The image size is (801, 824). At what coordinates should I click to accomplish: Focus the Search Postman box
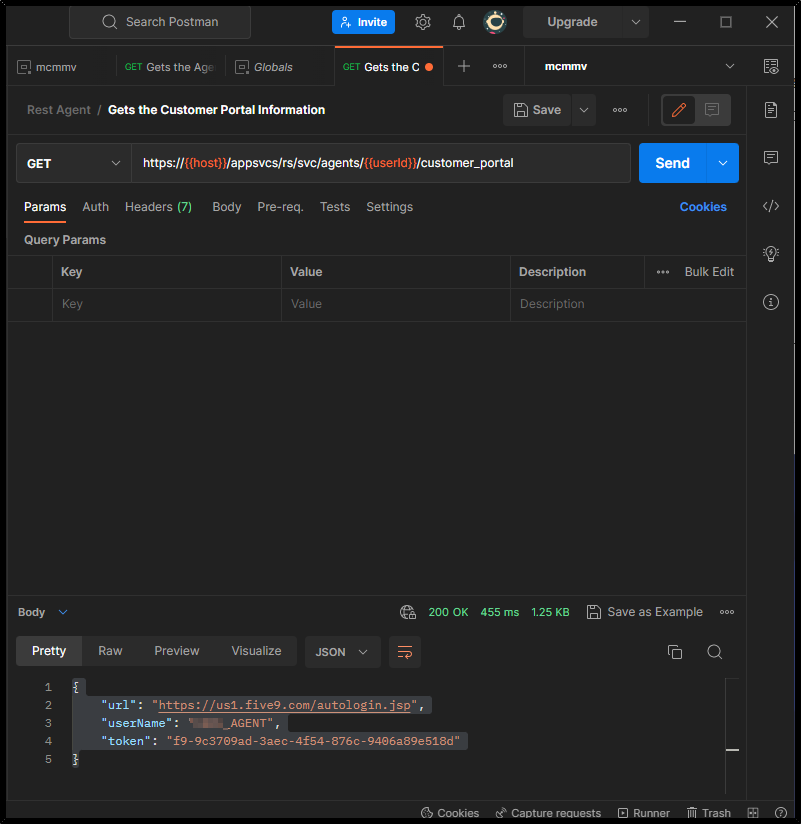(x=160, y=22)
